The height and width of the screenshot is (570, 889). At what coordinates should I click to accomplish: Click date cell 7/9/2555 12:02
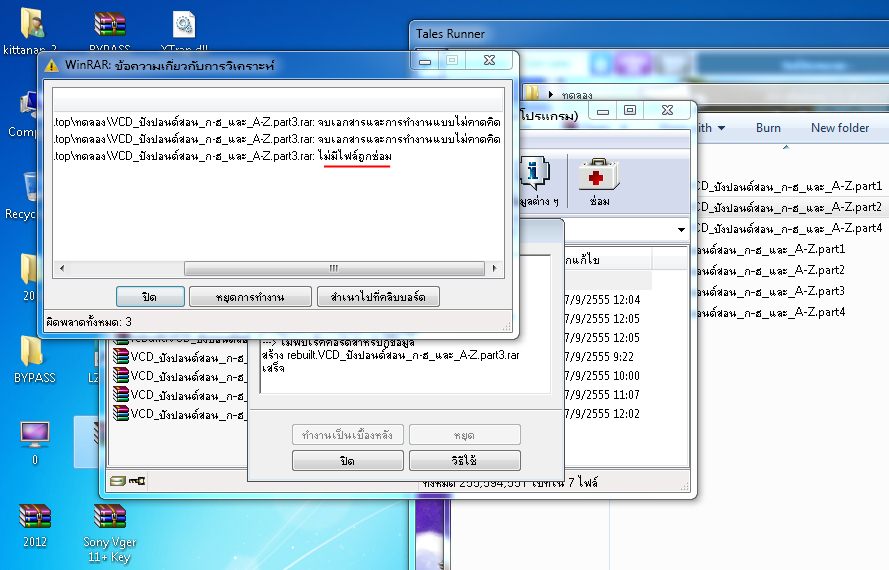(x=602, y=414)
